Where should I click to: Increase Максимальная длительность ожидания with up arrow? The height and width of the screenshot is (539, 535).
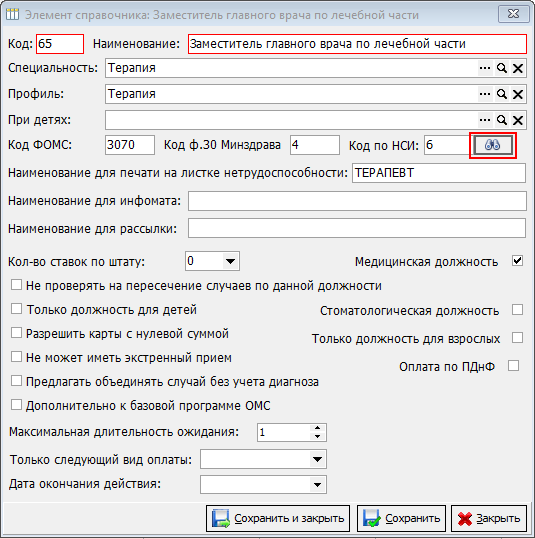tap(317, 428)
